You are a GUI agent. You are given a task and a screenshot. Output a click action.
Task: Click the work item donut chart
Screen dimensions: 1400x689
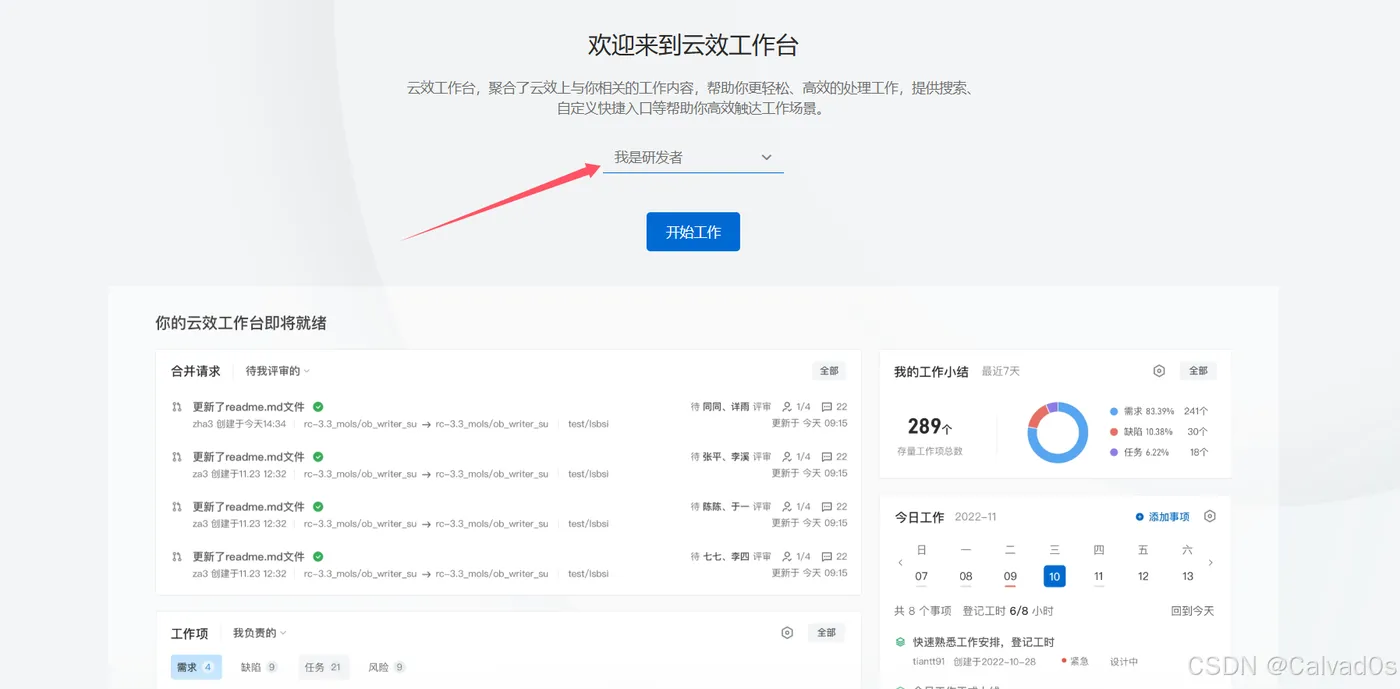click(x=1057, y=432)
